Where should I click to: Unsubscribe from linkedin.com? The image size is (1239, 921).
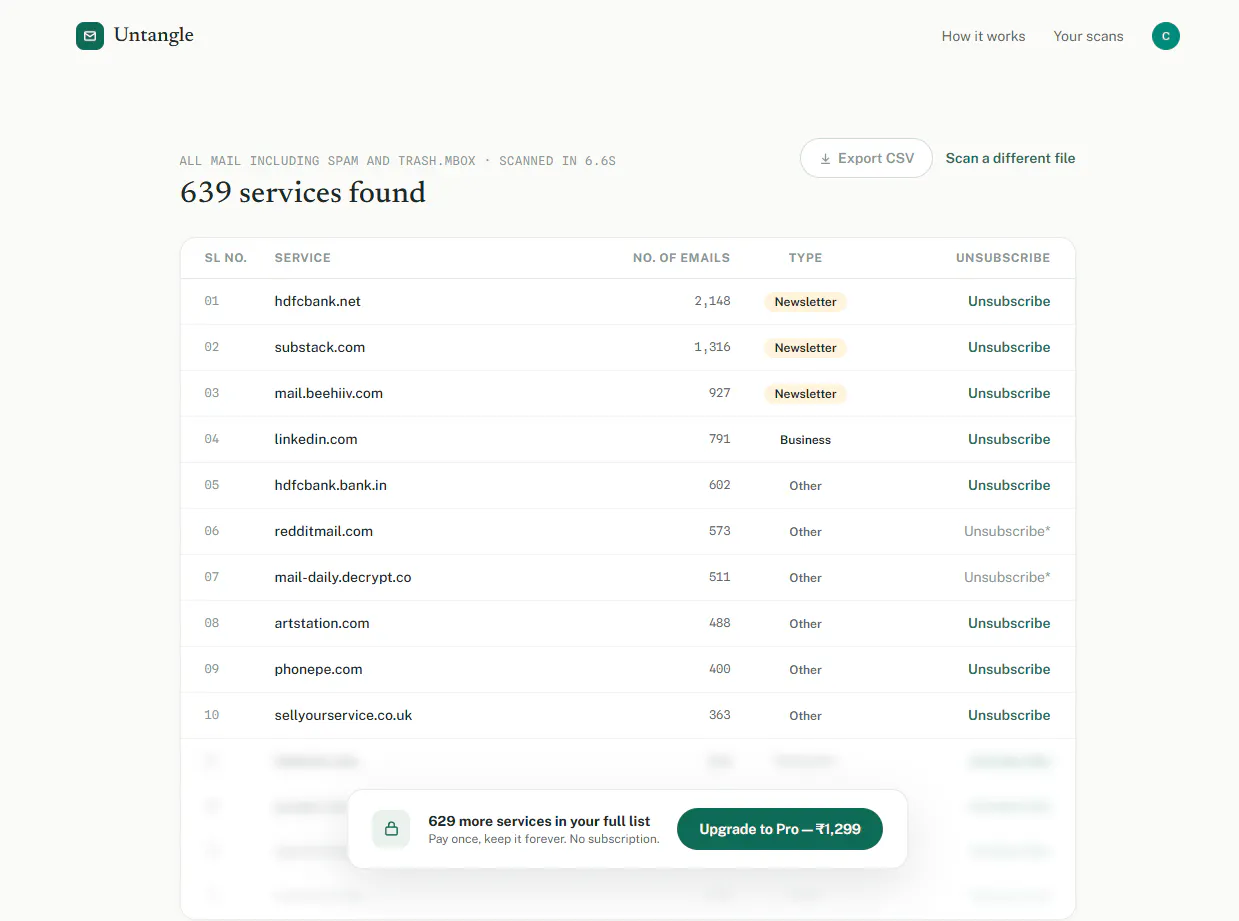pyautogui.click(x=1009, y=439)
